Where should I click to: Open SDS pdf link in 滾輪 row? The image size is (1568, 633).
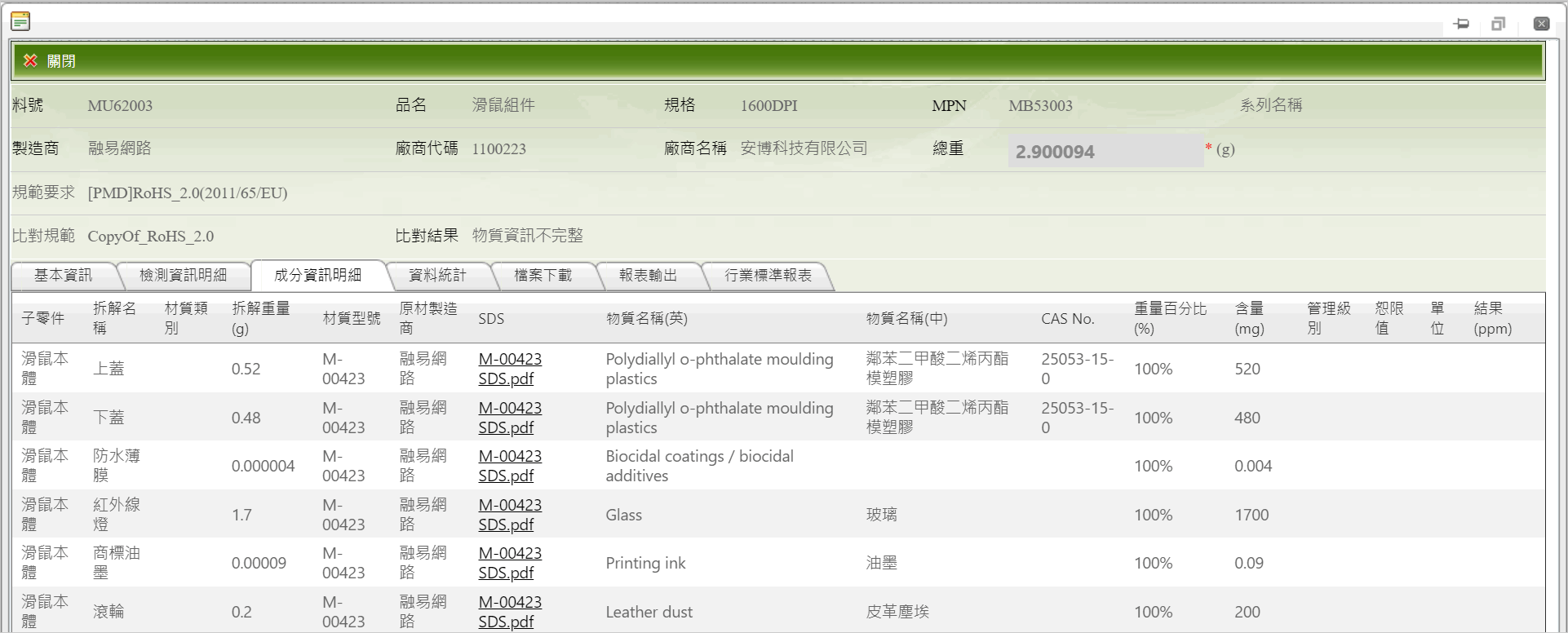(x=510, y=612)
